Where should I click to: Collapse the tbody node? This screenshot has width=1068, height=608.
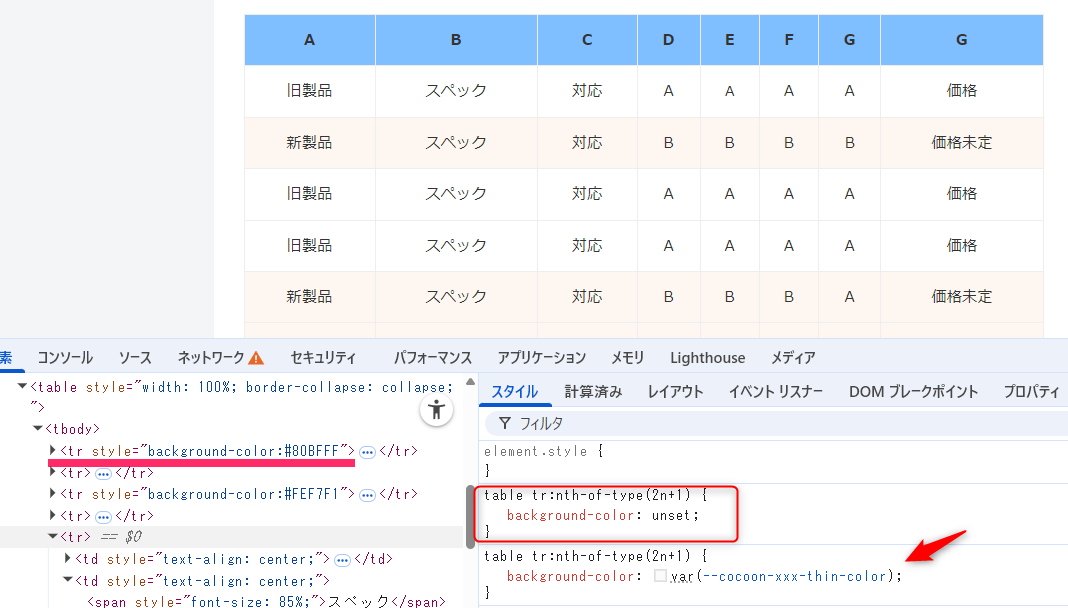37,429
